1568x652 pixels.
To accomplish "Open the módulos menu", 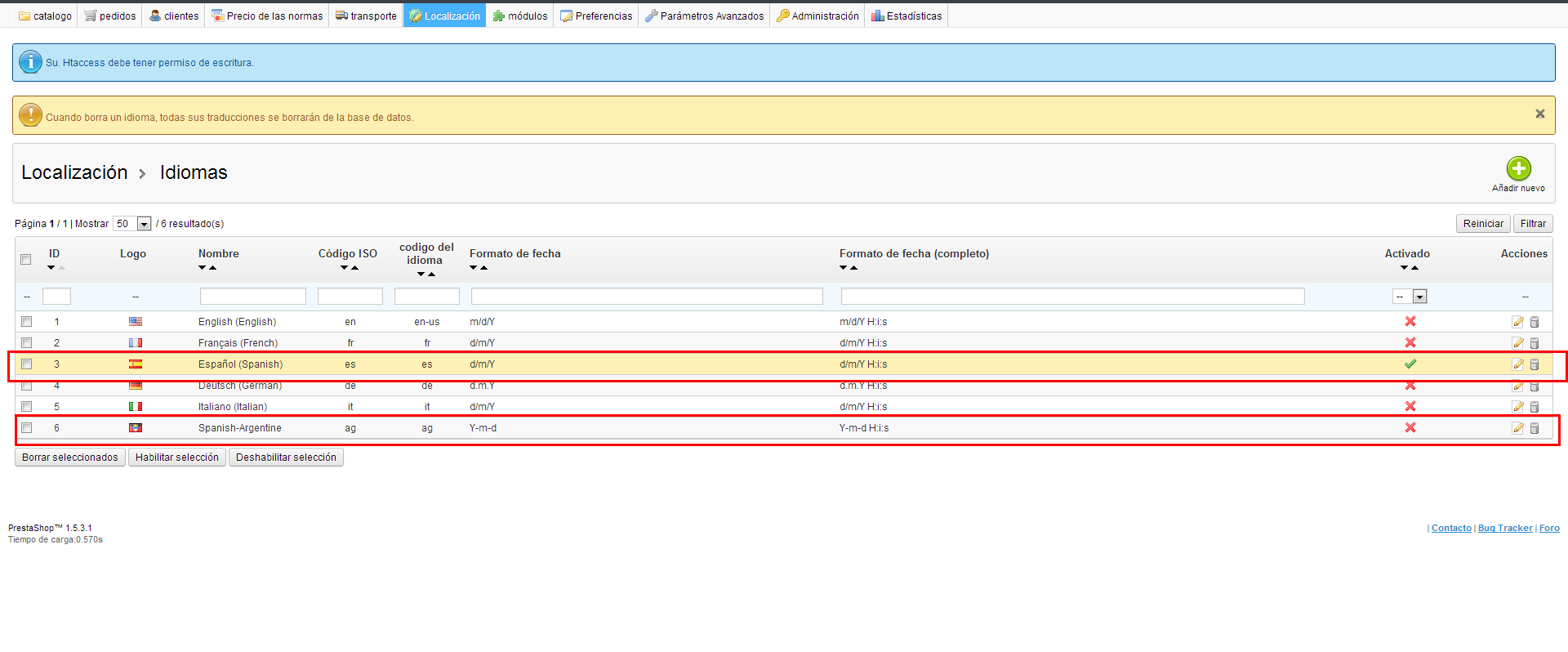I will tap(519, 16).
